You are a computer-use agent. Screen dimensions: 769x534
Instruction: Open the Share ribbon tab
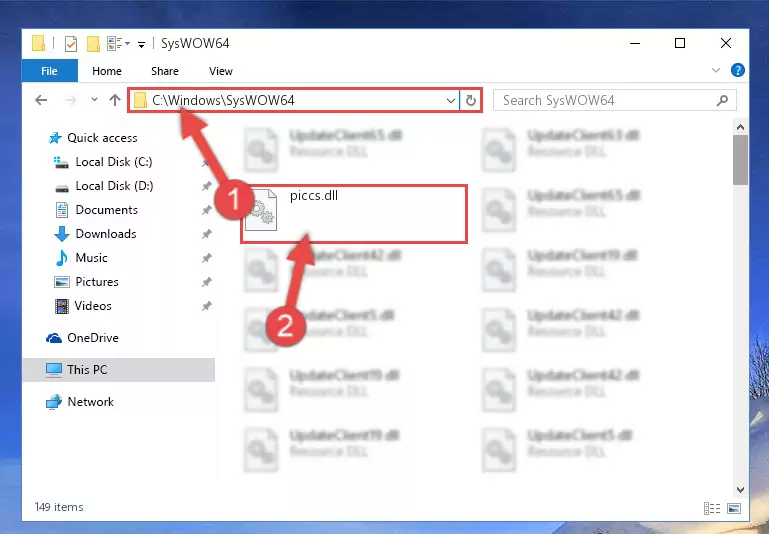[165, 71]
